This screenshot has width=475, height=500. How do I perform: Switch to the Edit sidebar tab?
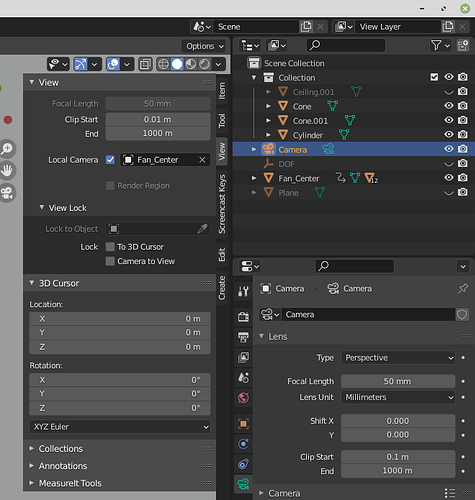coord(222,255)
